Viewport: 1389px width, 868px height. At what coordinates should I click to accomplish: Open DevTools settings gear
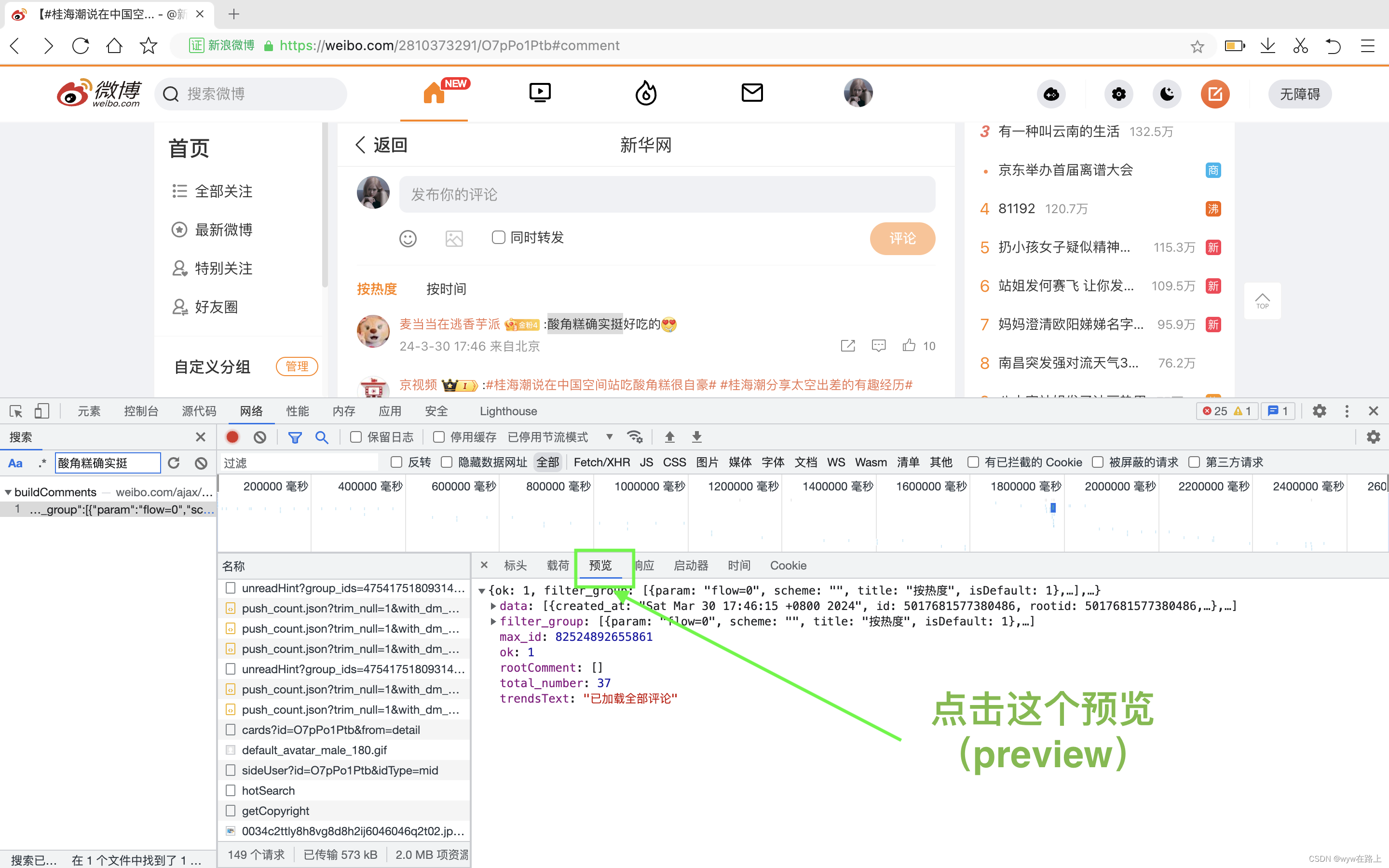1319,411
